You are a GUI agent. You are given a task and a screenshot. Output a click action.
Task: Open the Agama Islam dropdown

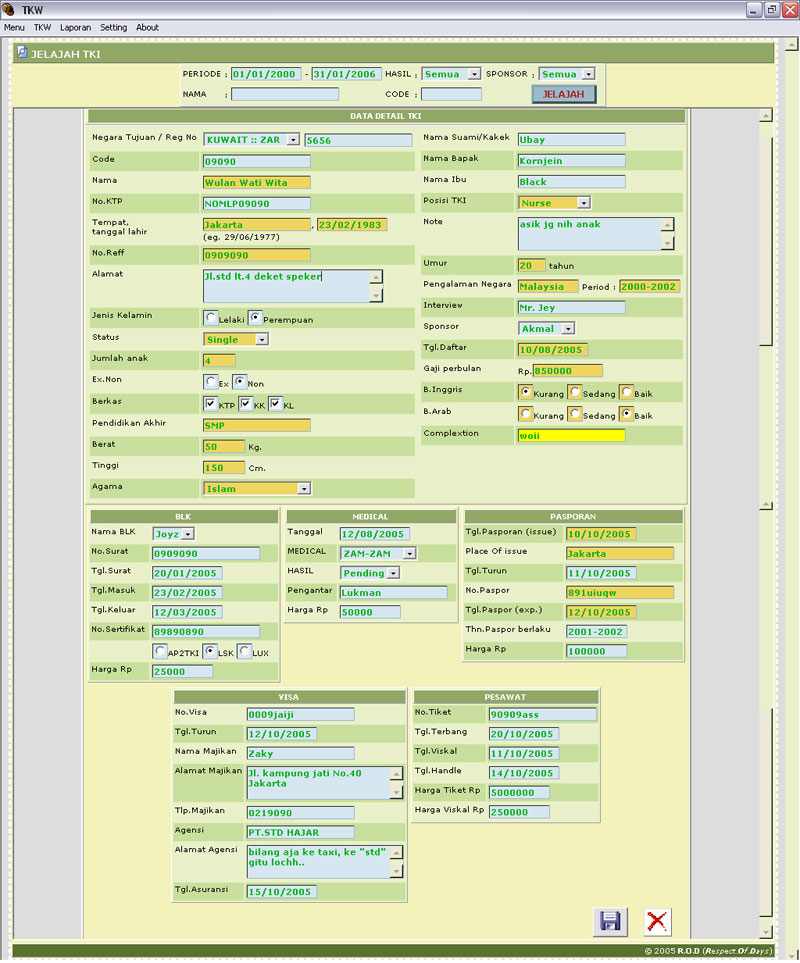tap(303, 489)
